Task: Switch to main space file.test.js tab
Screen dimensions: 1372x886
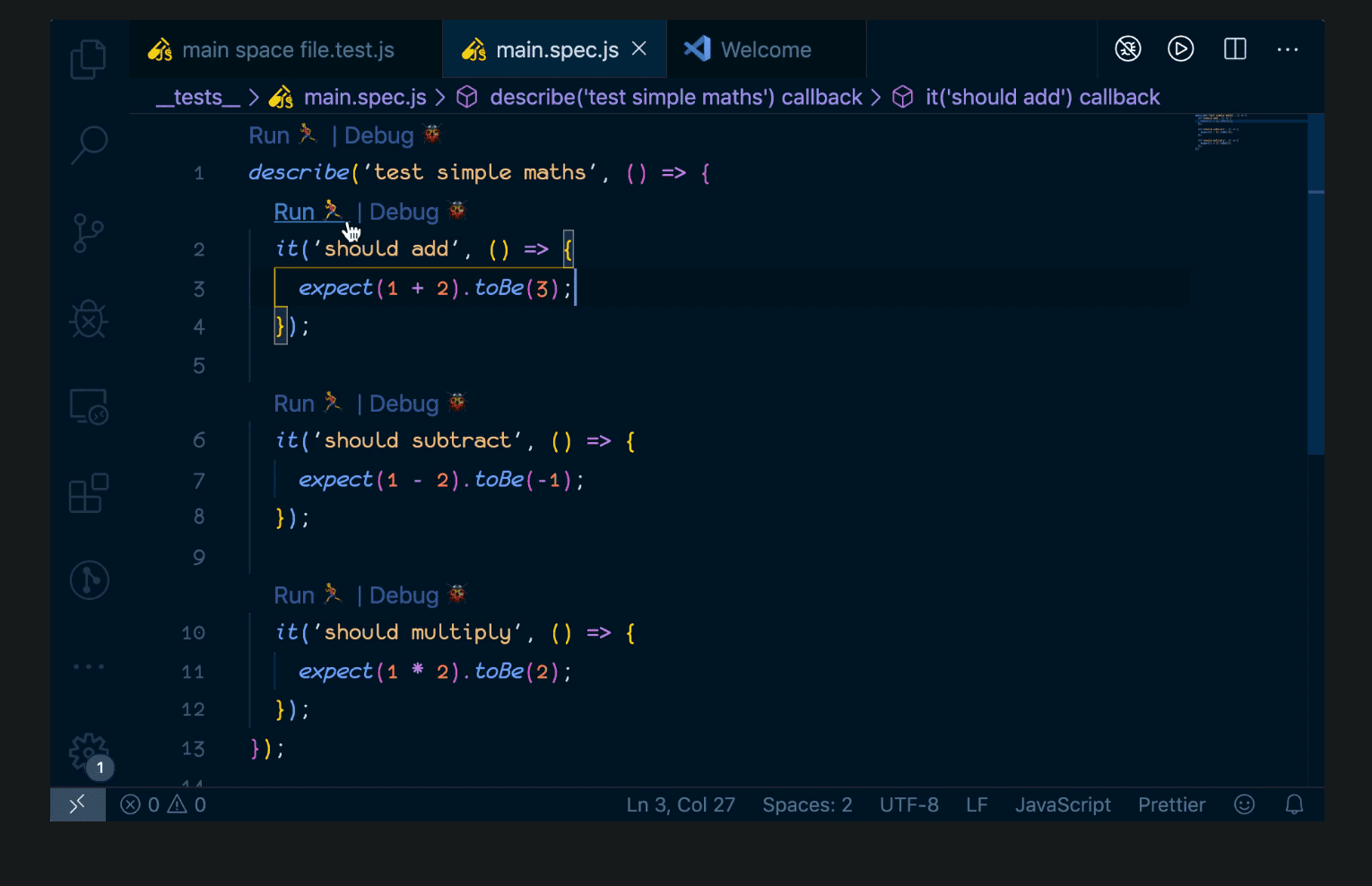Action: 287,50
